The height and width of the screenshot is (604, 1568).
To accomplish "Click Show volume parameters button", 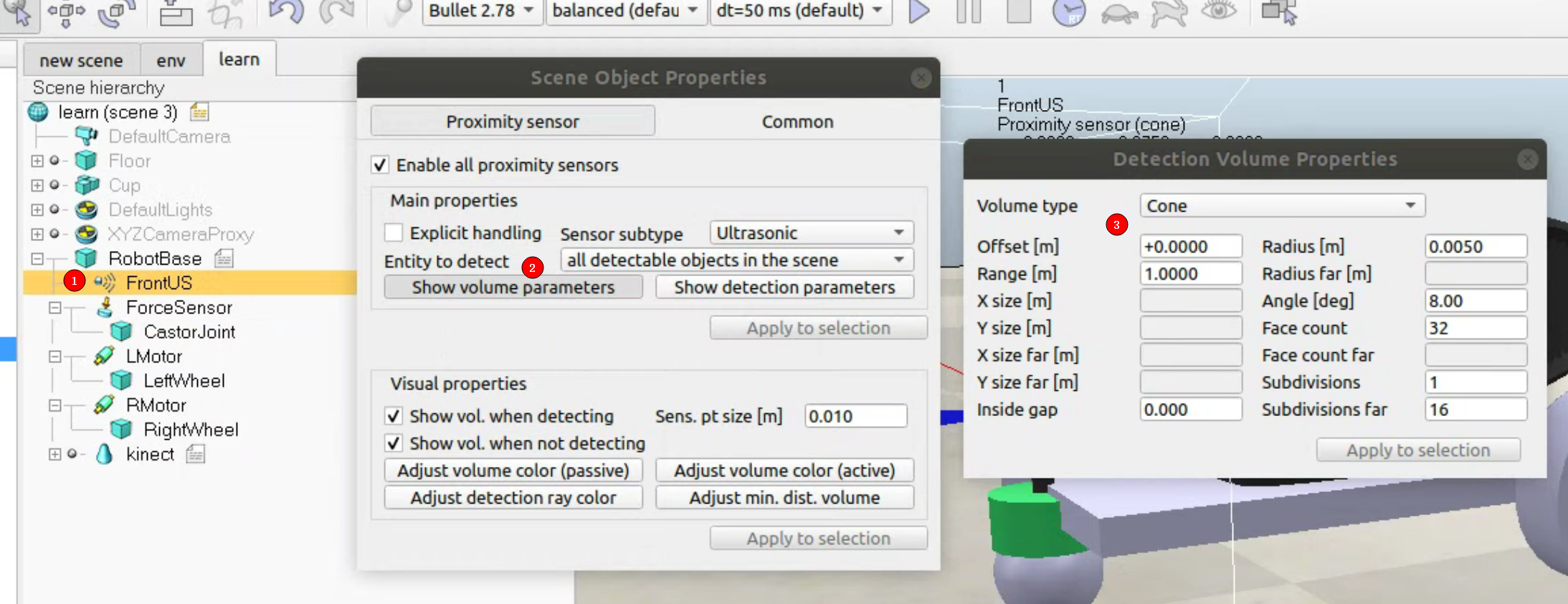I will tap(513, 287).
